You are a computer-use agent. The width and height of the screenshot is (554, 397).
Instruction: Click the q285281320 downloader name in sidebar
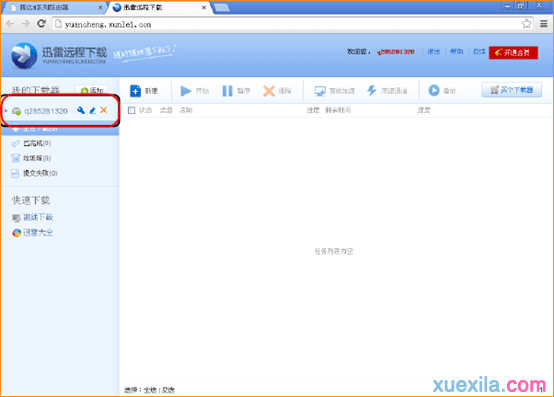pyautogui.click(x=46, y=111)
